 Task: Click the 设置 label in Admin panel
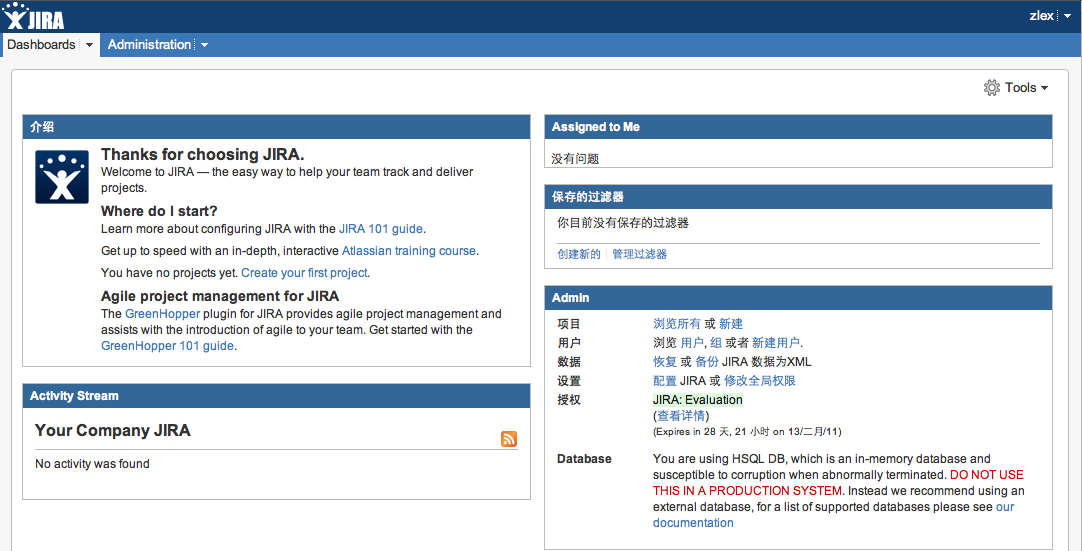(569, 380)
